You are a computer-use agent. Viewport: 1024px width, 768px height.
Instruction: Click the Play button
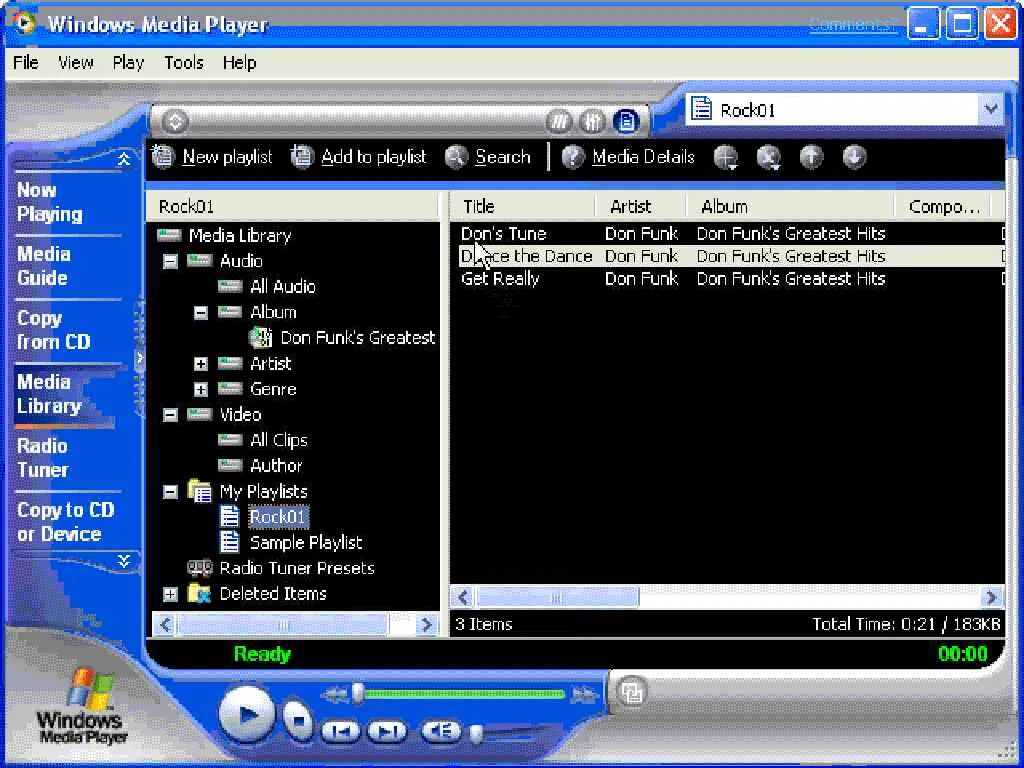point(246,714)
